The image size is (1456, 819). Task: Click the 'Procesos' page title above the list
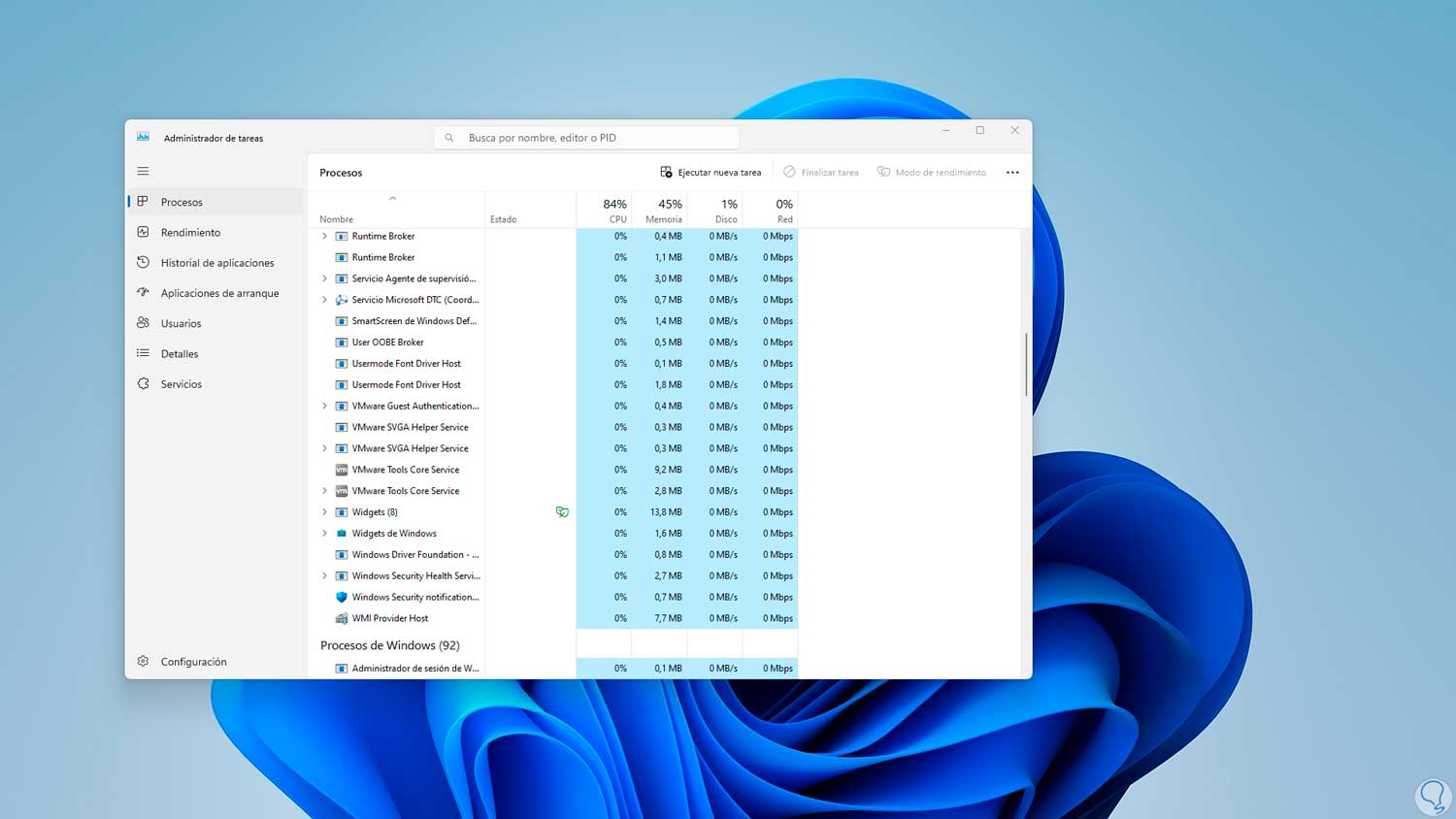(x=341, y=173)
